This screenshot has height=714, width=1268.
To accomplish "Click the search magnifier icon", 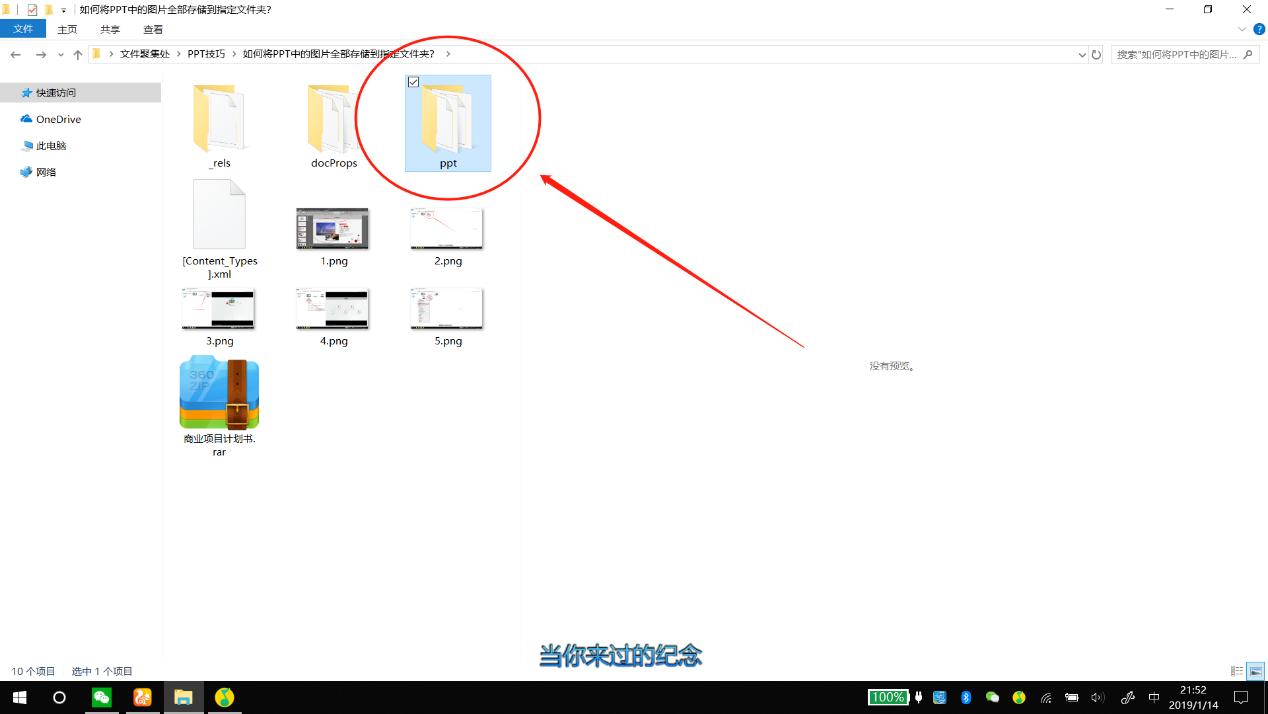I will pos(1249,55).
